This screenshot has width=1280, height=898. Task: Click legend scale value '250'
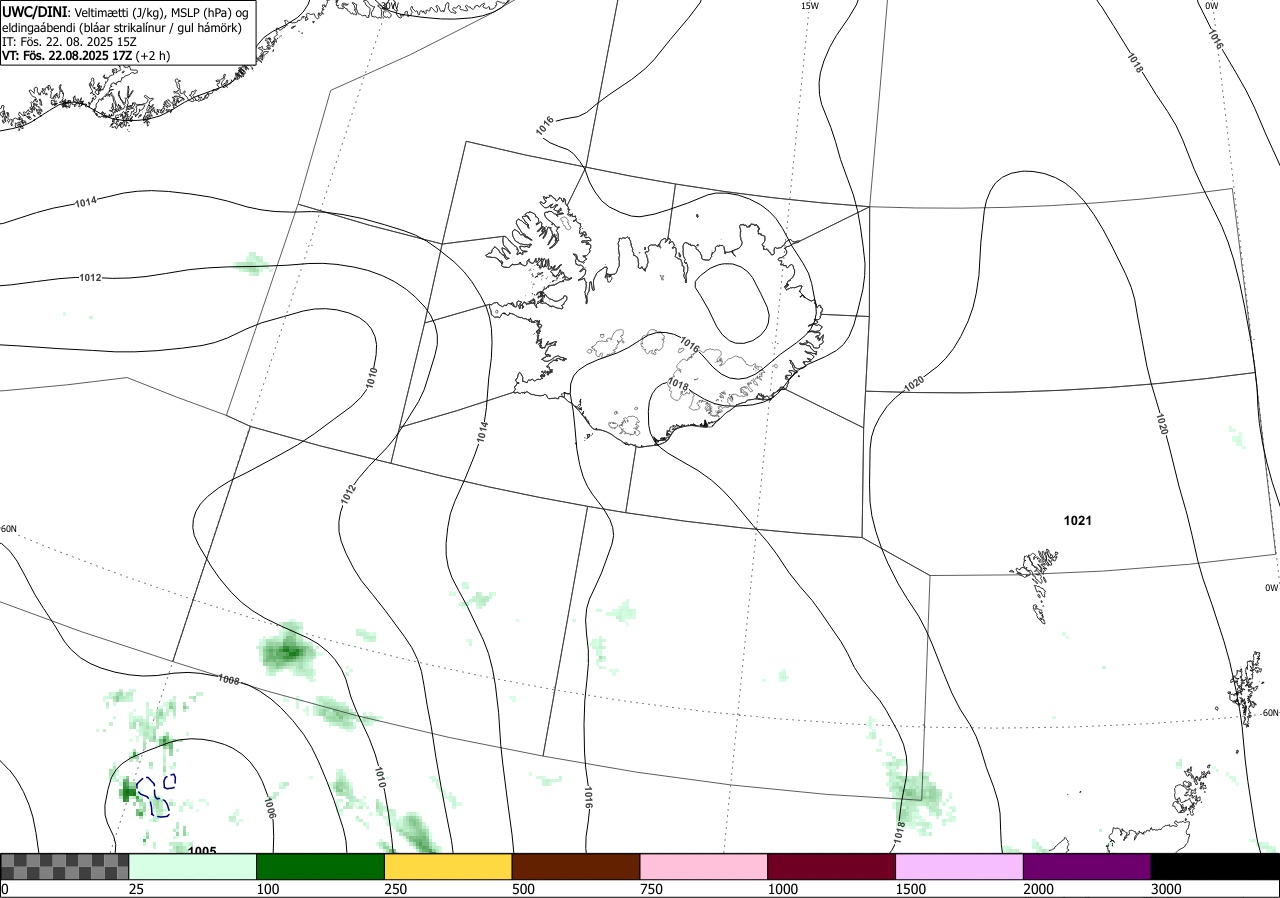pyautogui.click(x=395, y=889)
